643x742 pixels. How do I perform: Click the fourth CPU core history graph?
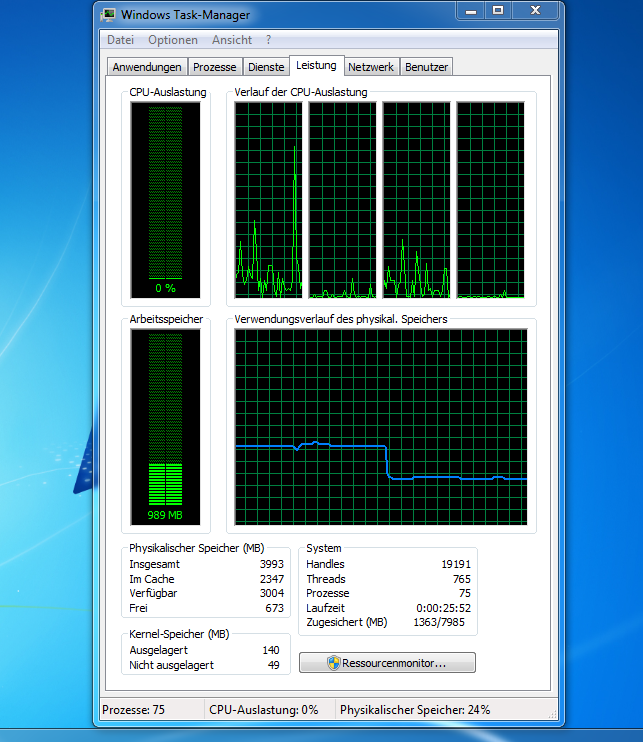pos(491,200)
